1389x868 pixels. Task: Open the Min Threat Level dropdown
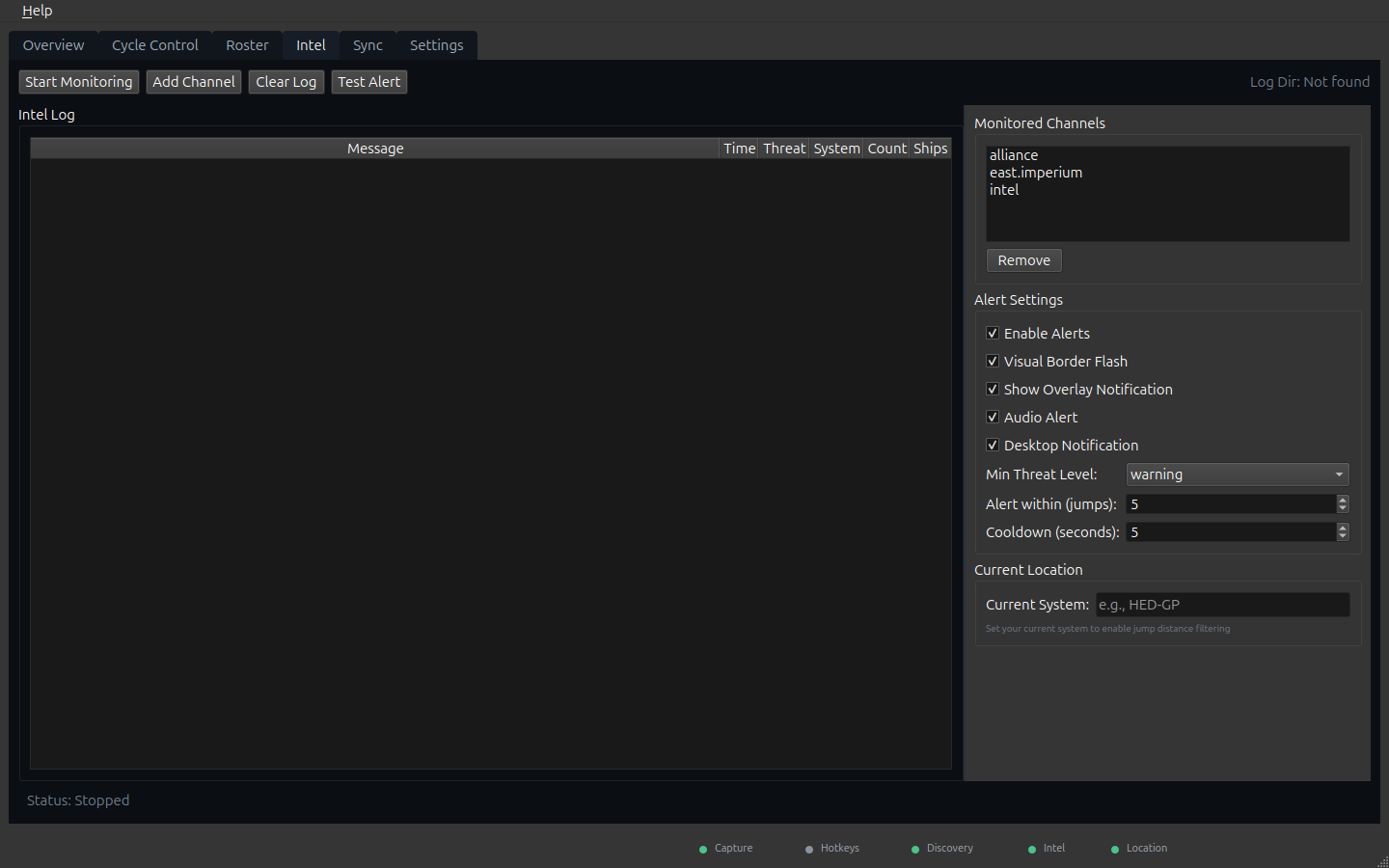1238,475
